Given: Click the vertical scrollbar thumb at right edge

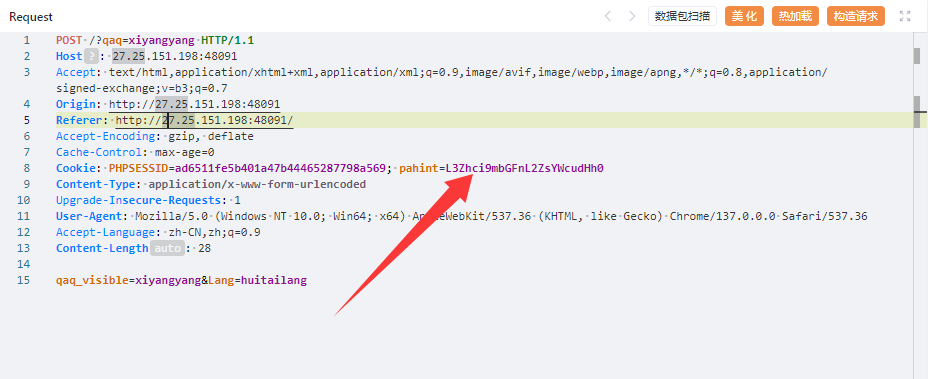Looking at the screenshot, I should pos(916,56).
